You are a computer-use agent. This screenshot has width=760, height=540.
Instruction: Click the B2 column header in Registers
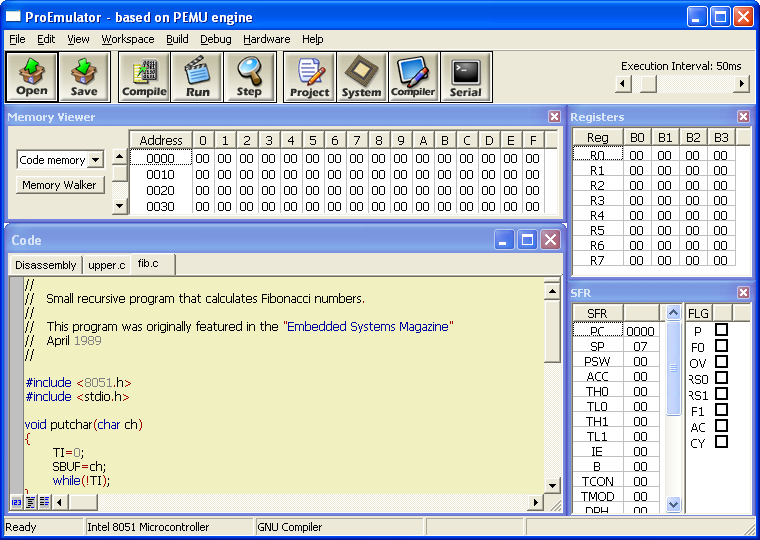[693, 138]
